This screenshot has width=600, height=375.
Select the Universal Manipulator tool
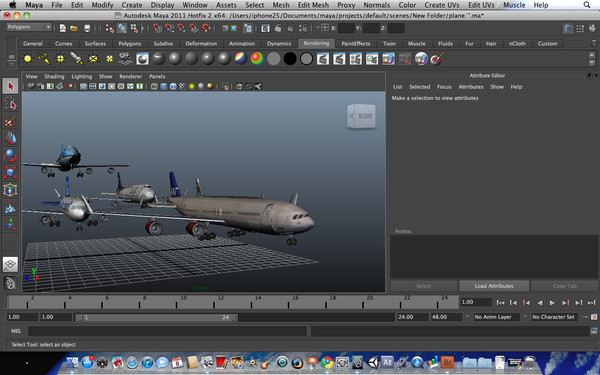pyautogui.click(x=10, y=190)
